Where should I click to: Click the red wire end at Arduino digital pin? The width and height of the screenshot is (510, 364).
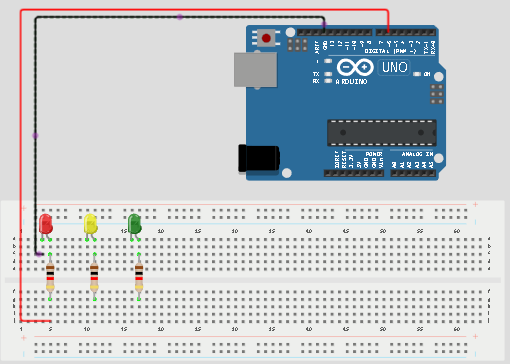pos(388,32)
